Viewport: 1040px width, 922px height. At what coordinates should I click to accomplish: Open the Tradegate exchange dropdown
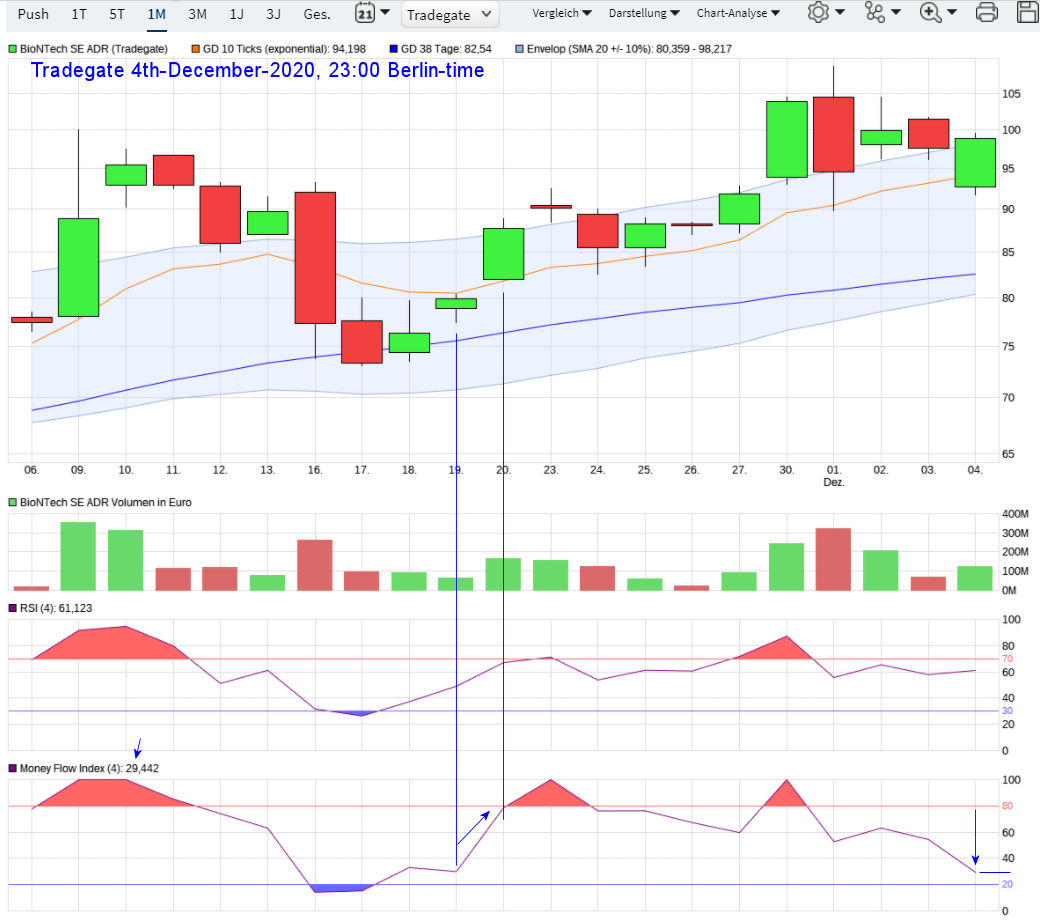pyautogui.click(x=449, y=15)
